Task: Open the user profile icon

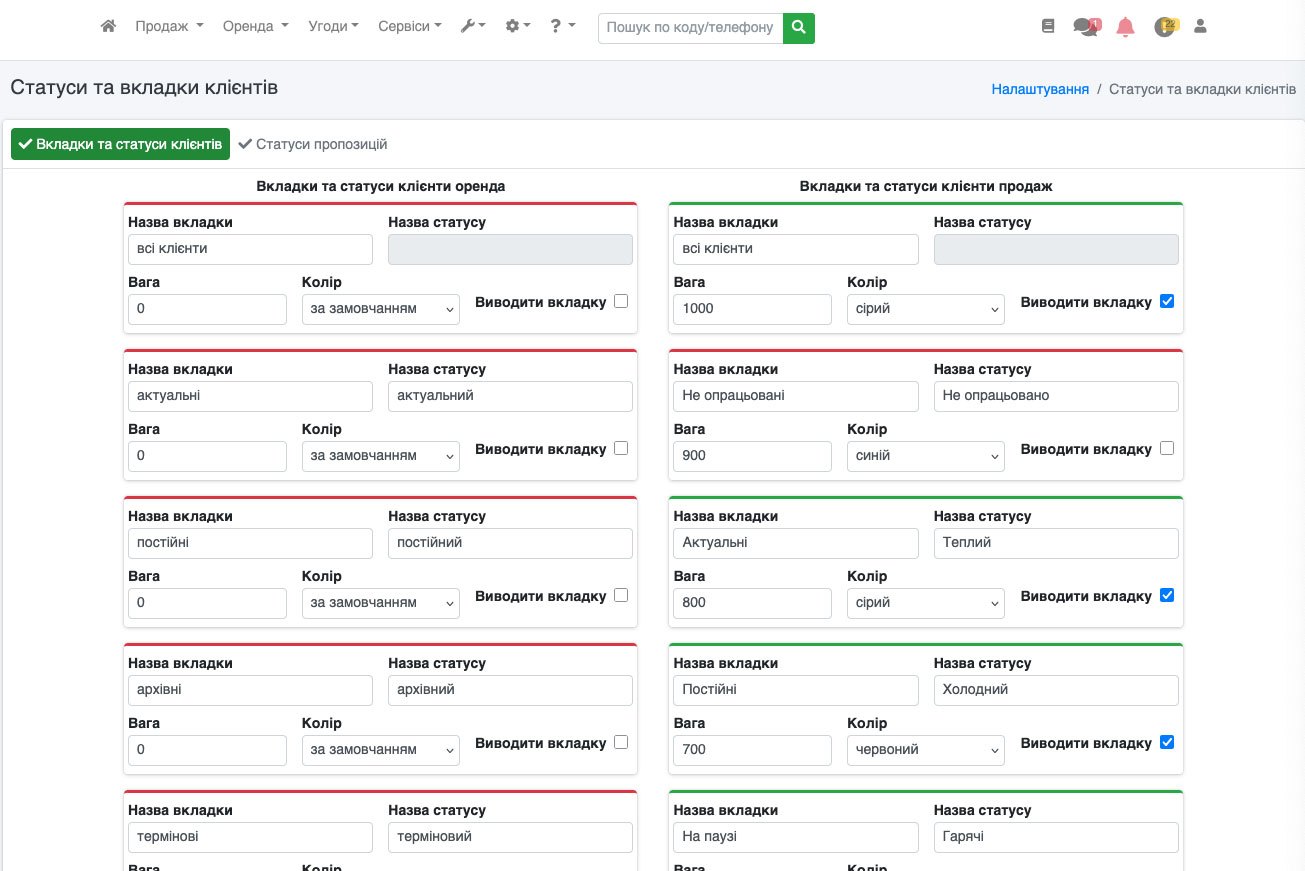Action: coord(1200,27)
